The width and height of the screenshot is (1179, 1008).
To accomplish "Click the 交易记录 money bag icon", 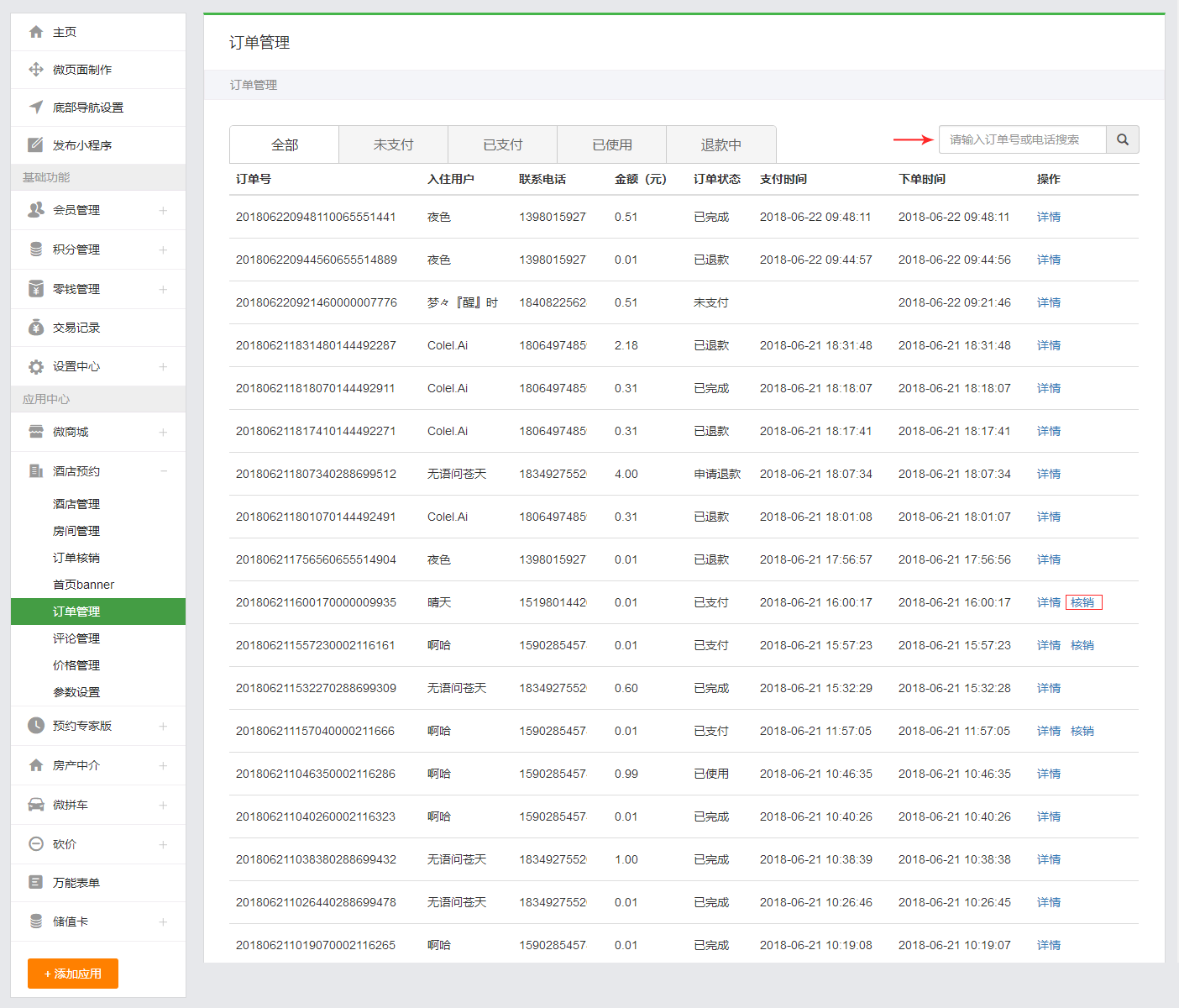I will [36, 328].
